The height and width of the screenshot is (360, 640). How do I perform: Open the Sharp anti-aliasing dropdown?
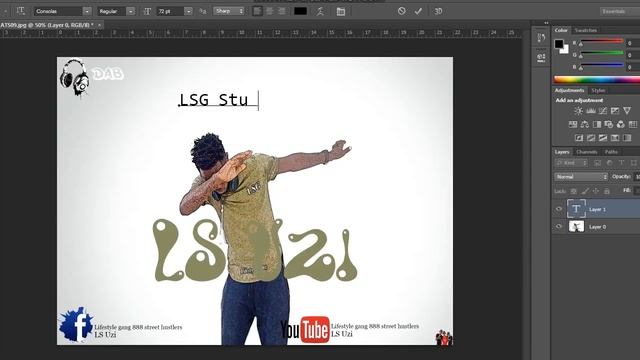(x=229, y=11)
